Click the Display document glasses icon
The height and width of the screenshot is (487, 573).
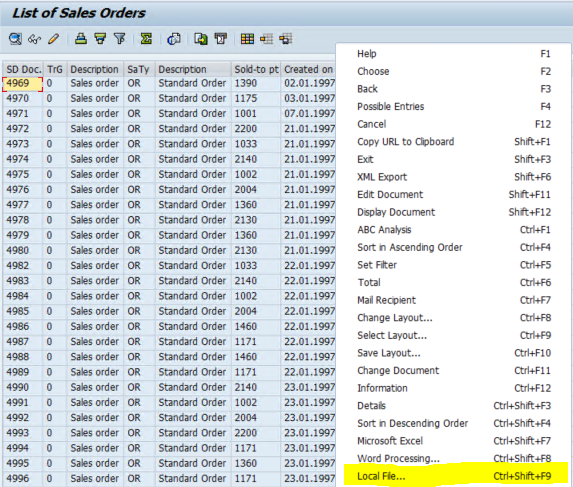pyautogui.click(x=34, y=39)
